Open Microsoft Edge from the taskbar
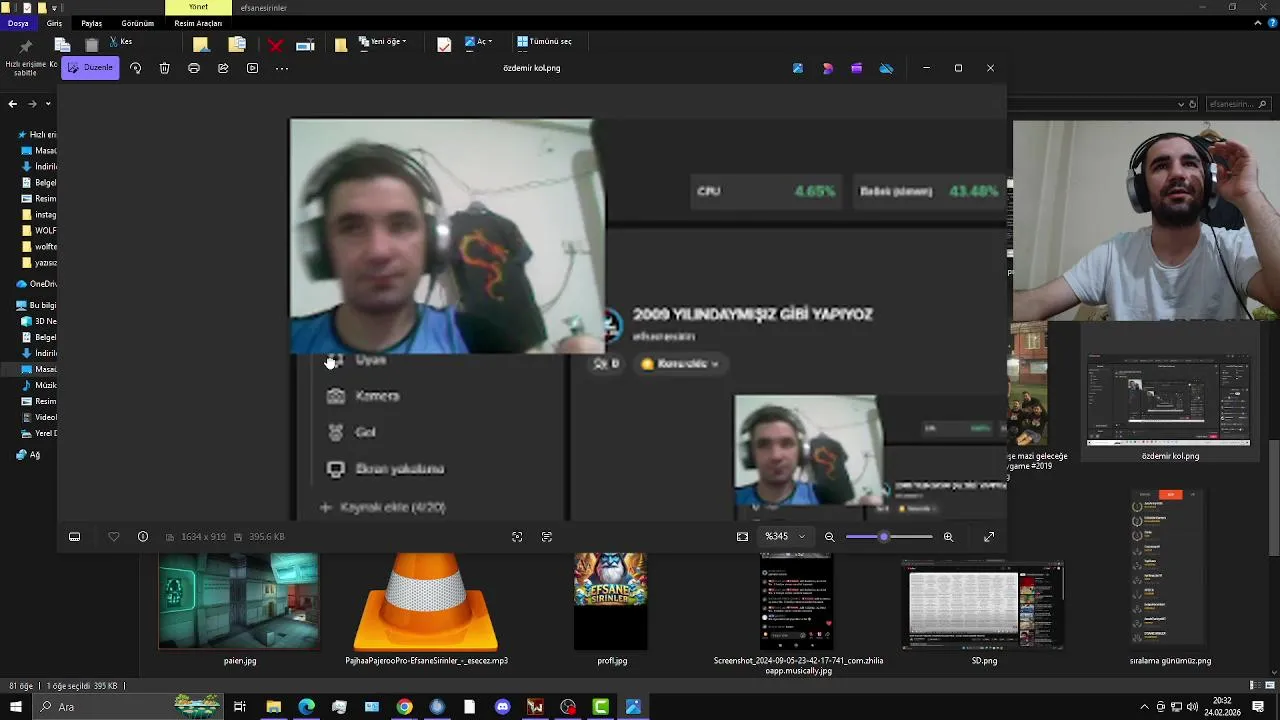 point(306,707)
